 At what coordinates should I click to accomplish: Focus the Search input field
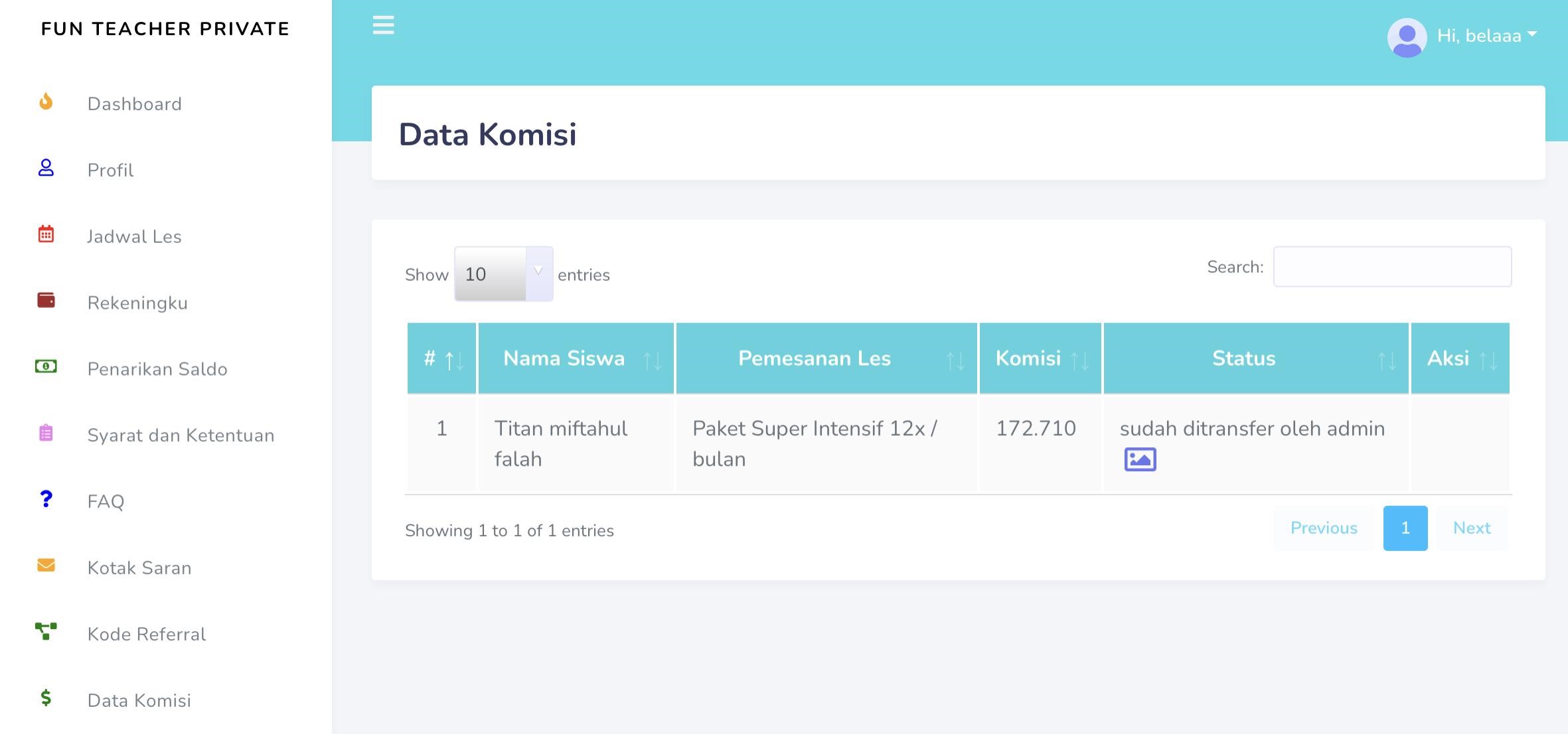tap(1391, 267)
